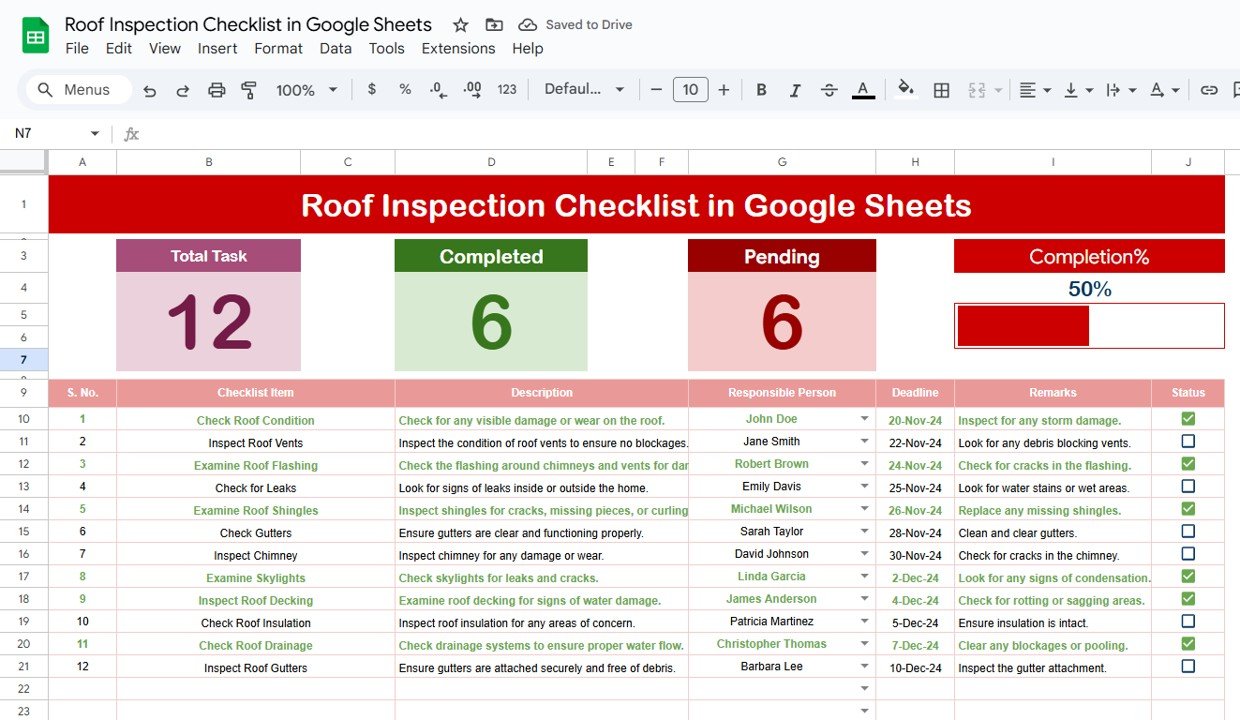1240x720 pixels.
Task: Click the merge cells icon
Action: [977, 90]
